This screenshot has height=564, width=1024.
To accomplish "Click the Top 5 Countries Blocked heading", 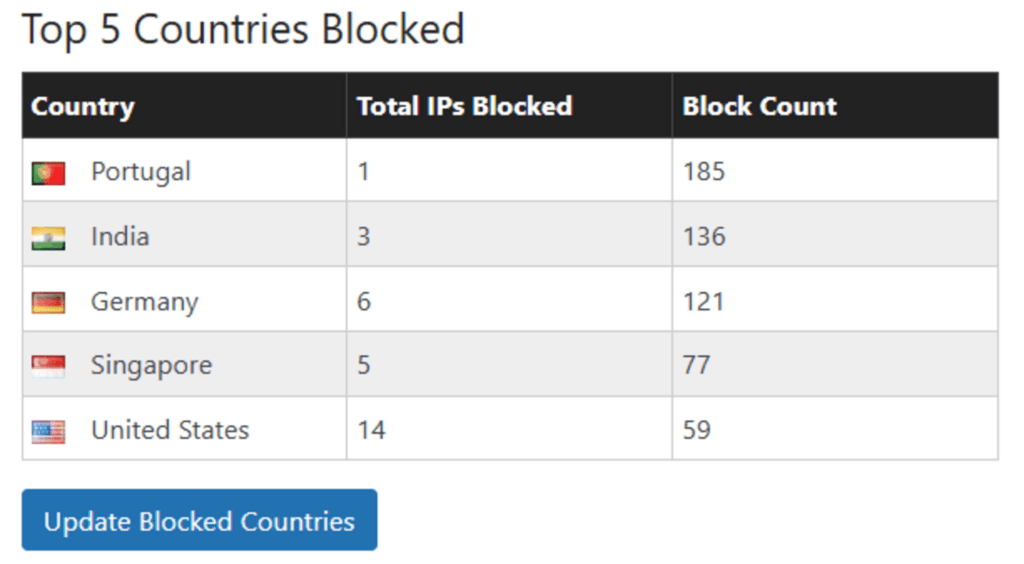I will [243, 30].
